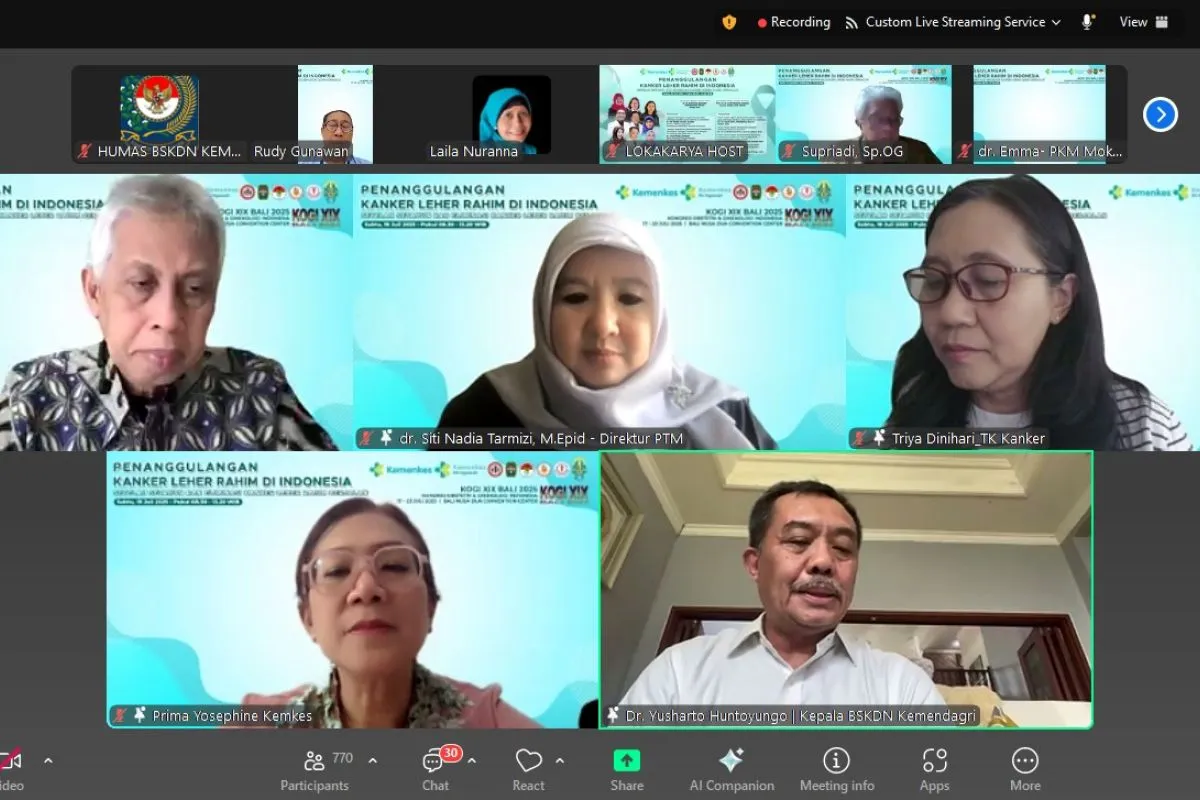Open the More options menu
This screenshot has height=800, width=1200.
tap(1024, 769)
